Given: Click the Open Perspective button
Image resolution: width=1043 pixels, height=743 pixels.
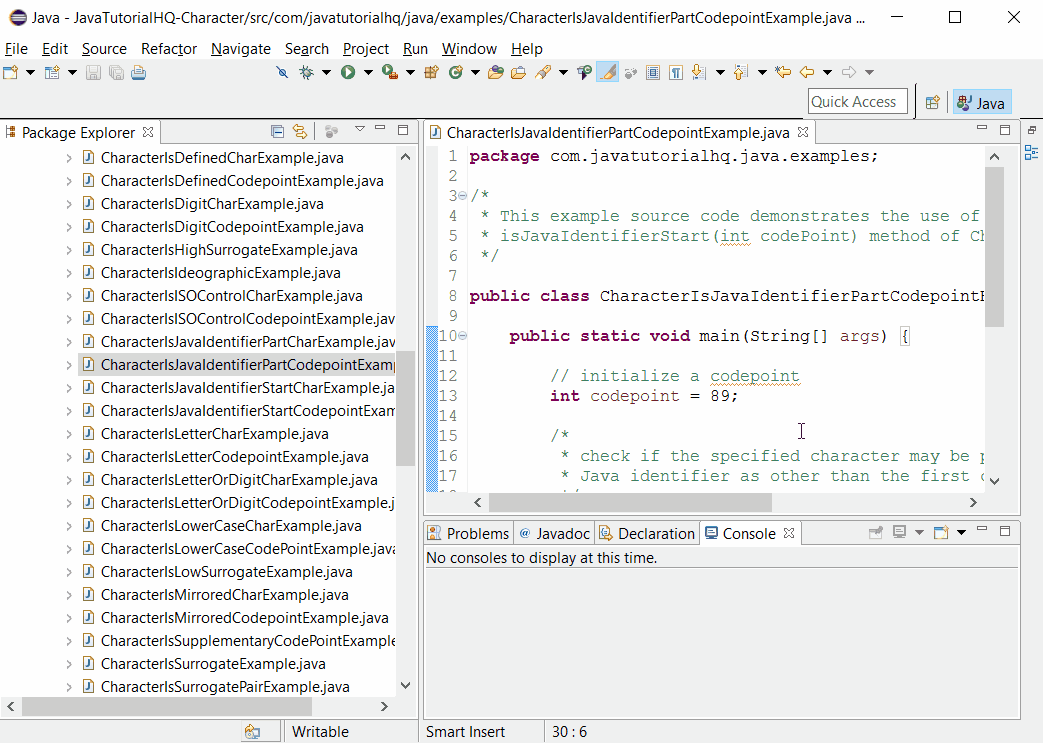Looking at the screenshot, I should coord(931,102).
